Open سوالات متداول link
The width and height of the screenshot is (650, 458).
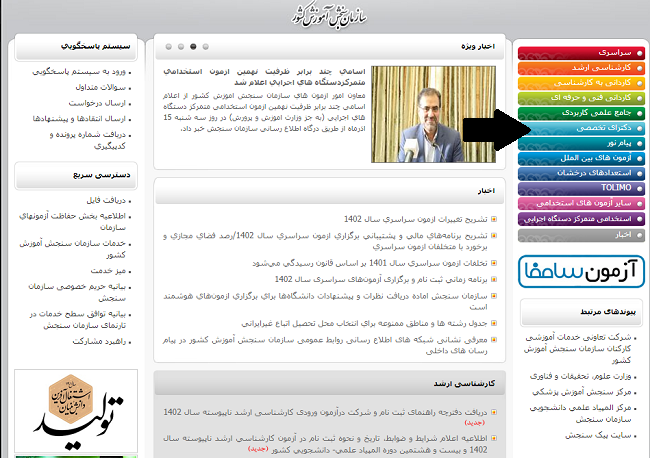[x=101, y=87]
